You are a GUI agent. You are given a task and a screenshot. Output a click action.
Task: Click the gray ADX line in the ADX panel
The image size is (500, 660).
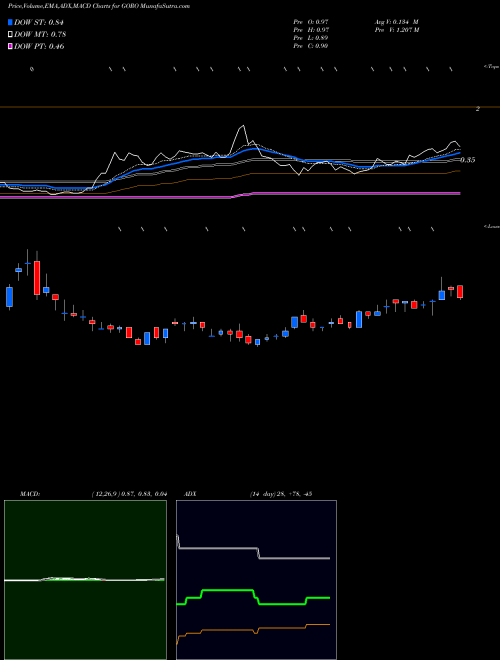click(253, 548)
